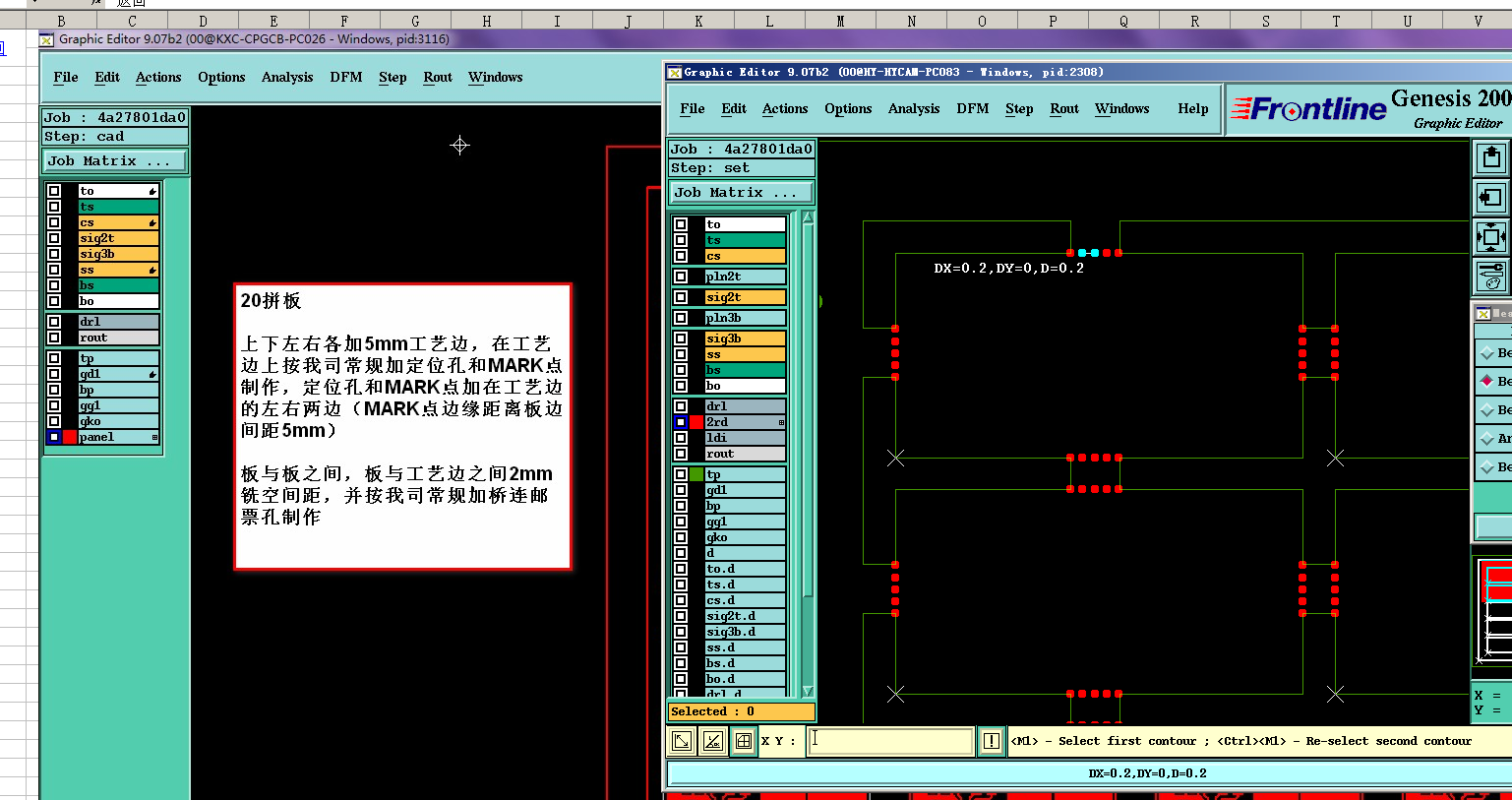
Task: Open the Analysis menu in the back cad window
Action: (x=287, y=77)
